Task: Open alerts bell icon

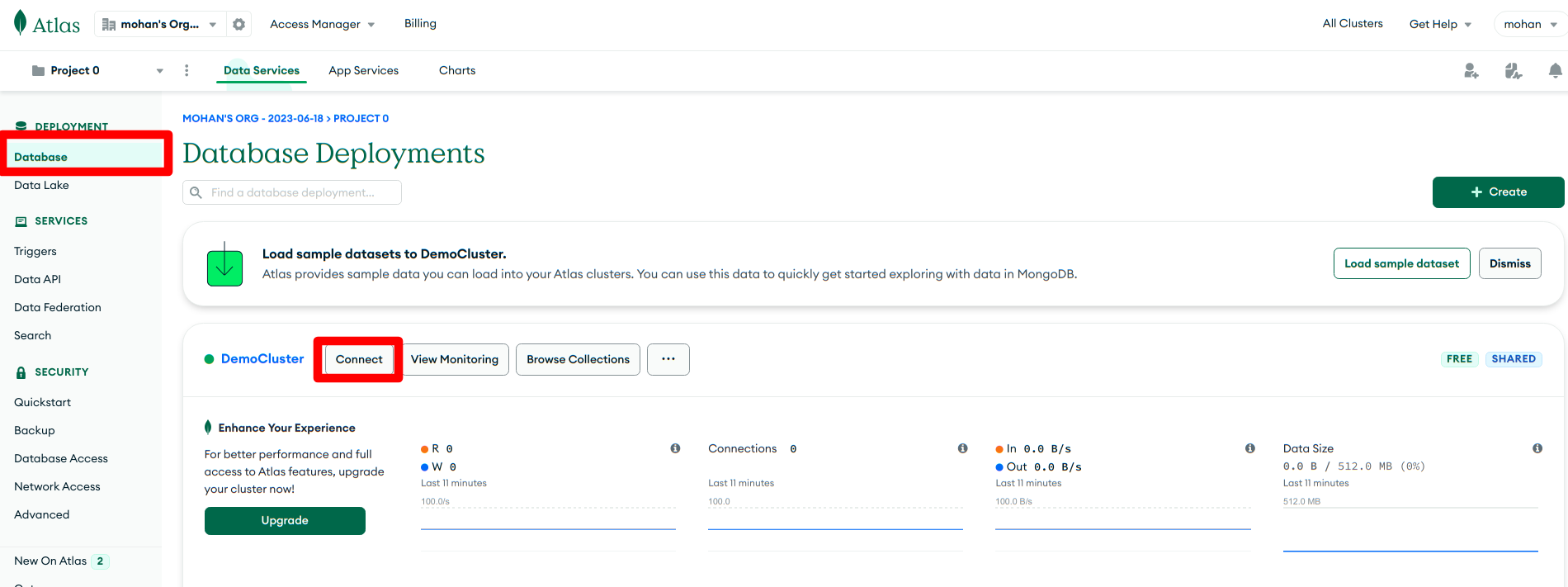Action: click(1556, 71)
